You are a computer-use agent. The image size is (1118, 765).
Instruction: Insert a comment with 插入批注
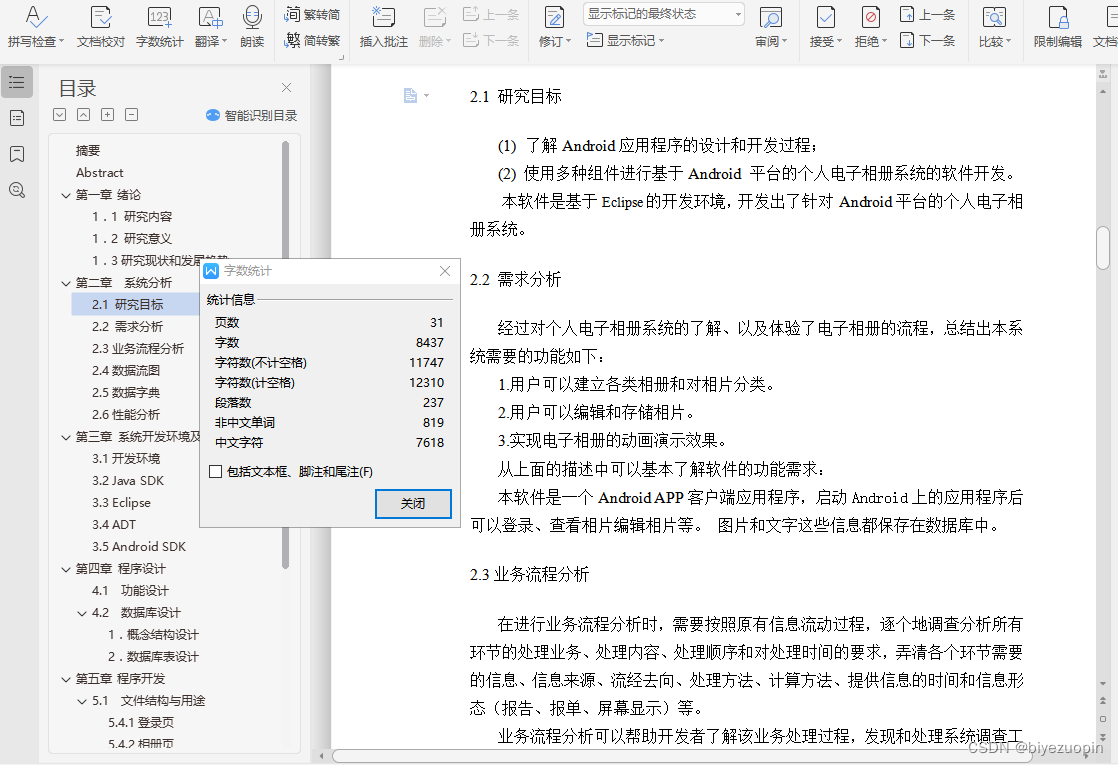(384, 26)
